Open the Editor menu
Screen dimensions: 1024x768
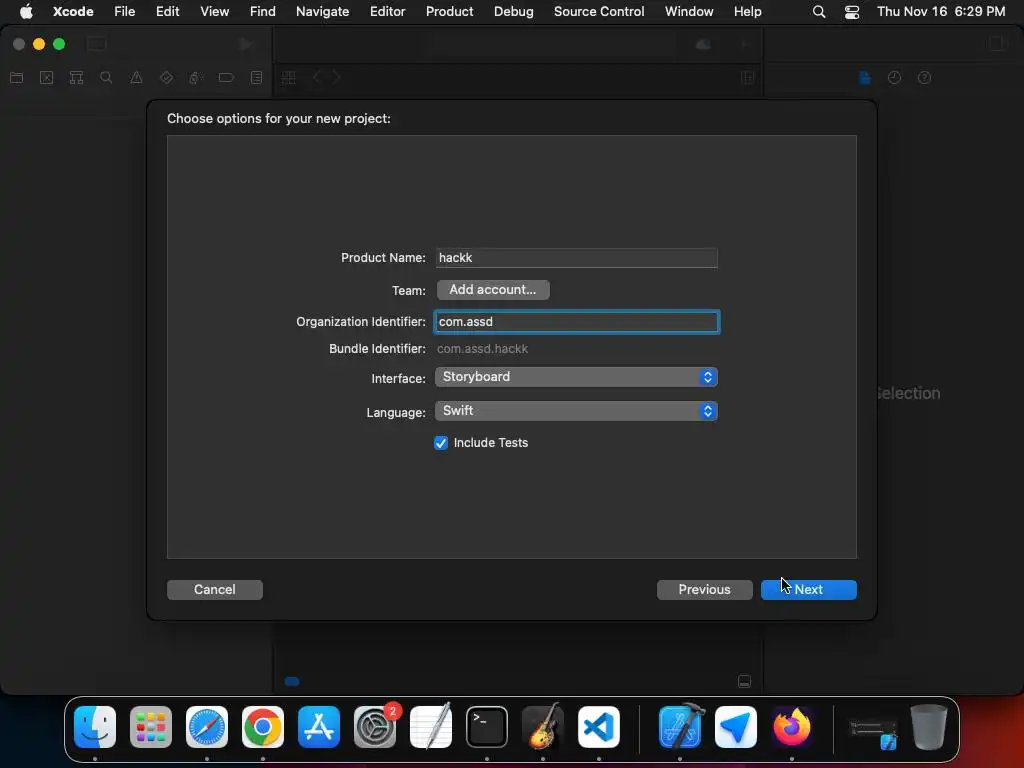click(387, 11)
